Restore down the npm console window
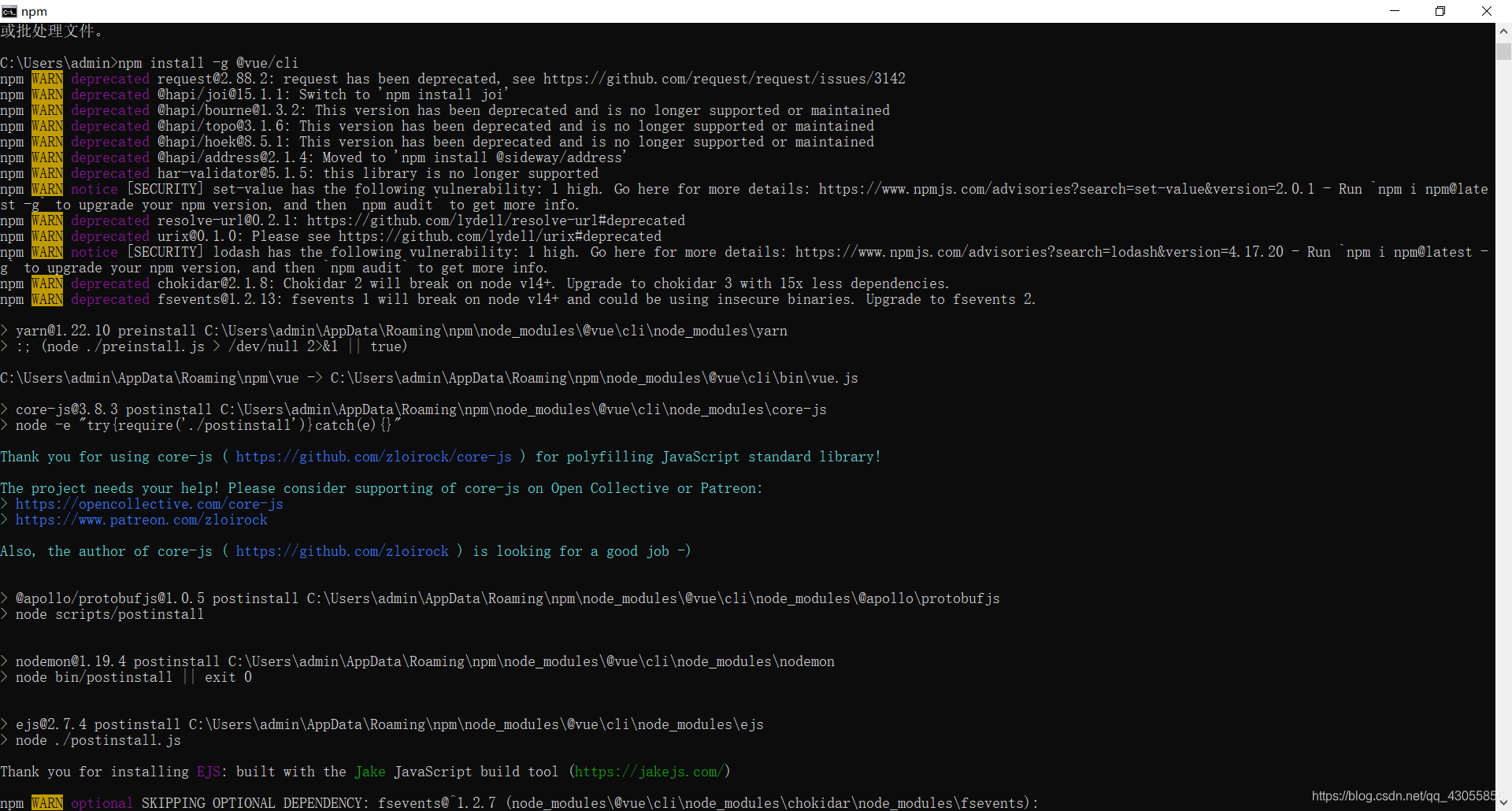The image size is (1512, 811). tap(1440, 11)
